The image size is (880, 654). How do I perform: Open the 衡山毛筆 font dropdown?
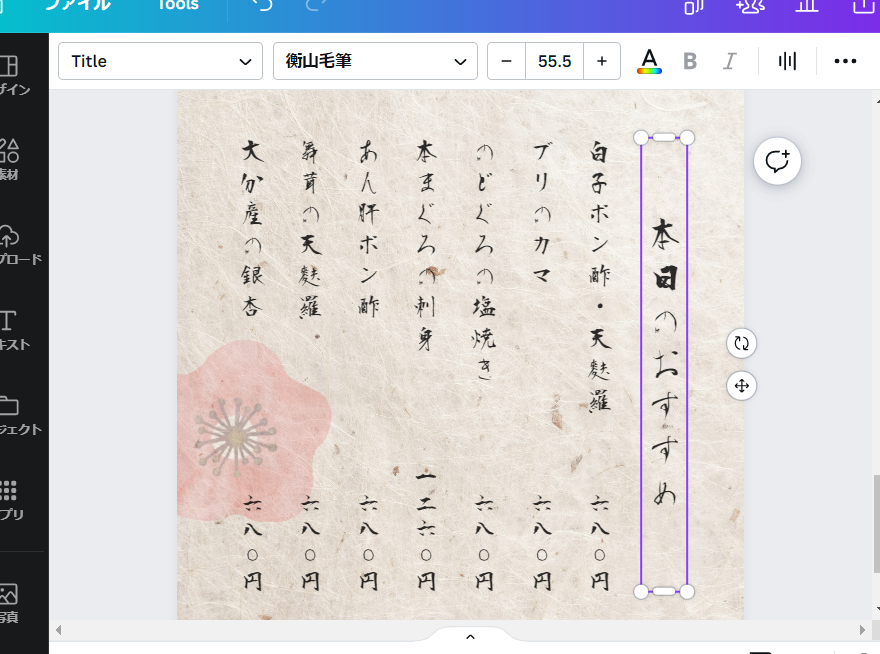pos(375,61)
